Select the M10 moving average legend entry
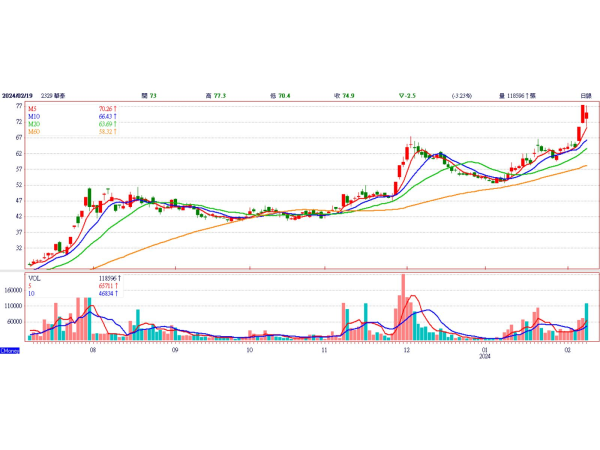 click(x=35, y=117)
